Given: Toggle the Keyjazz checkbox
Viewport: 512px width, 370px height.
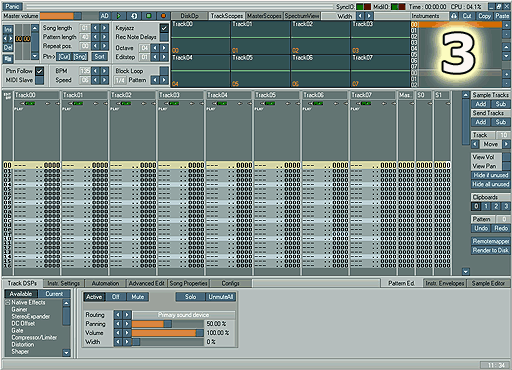Looking at the screenshot, I should (164, 28).
